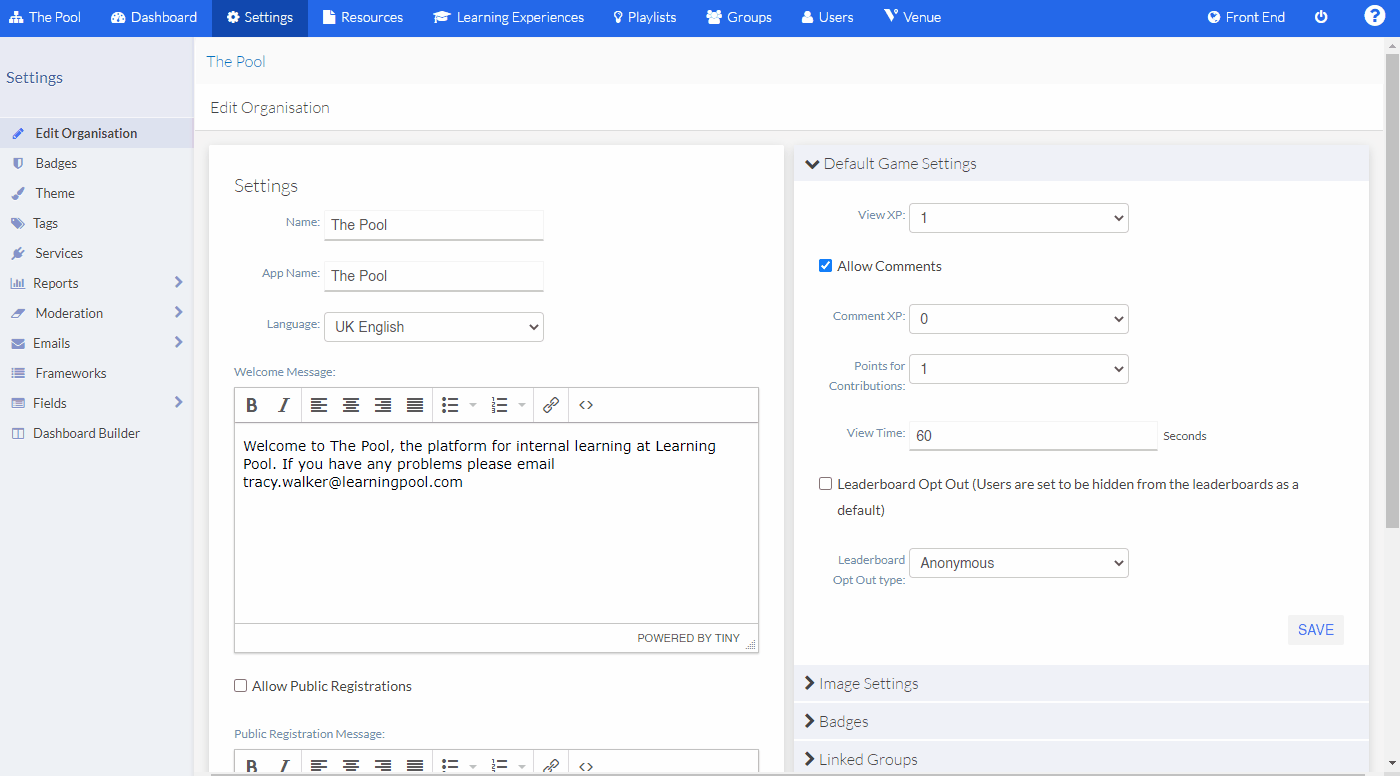Toggle bold formatting in the welcome message editor

click(251, 404)
